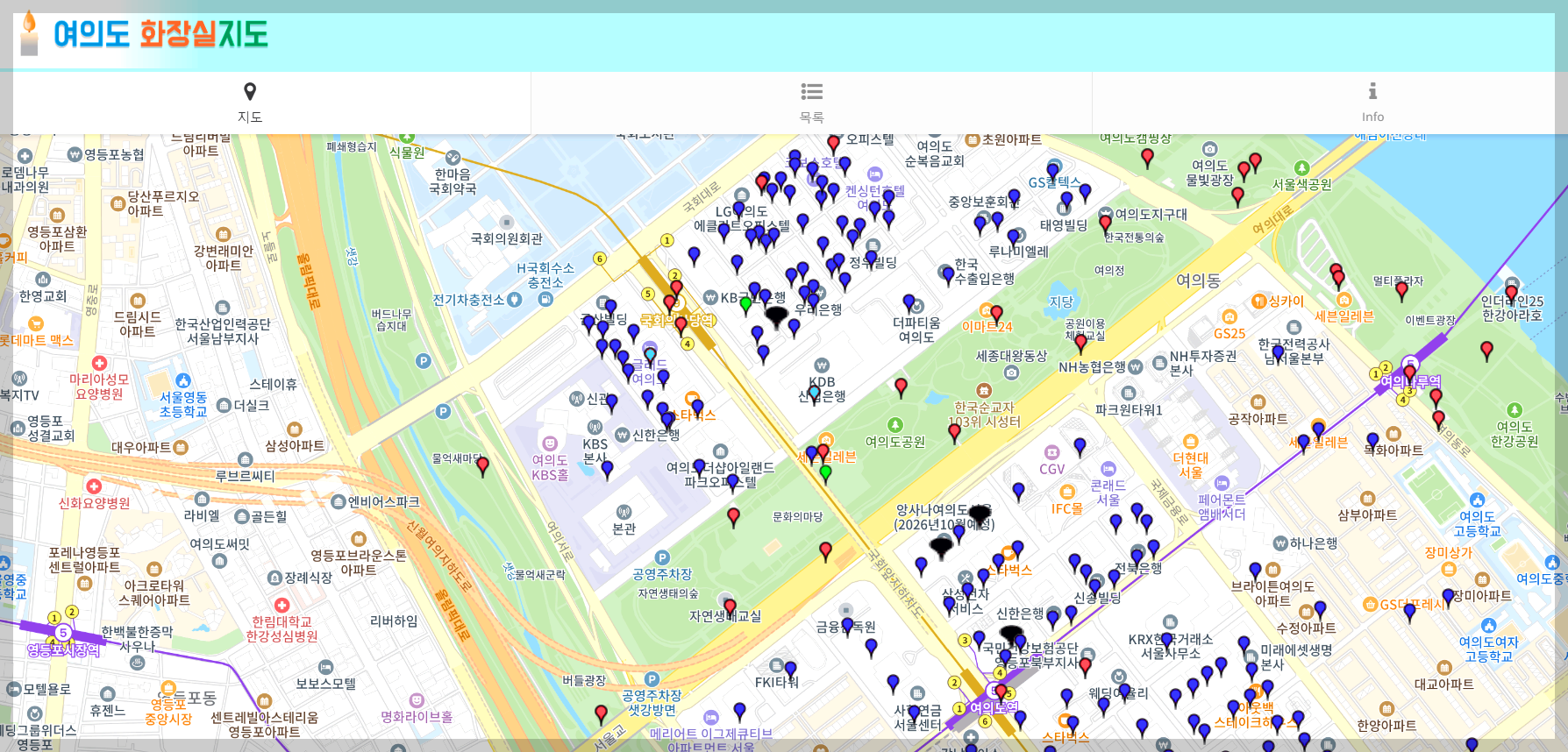Open blue marker near CGV
This screenshot has height=752, width=1568.
tap(1080, 447)
